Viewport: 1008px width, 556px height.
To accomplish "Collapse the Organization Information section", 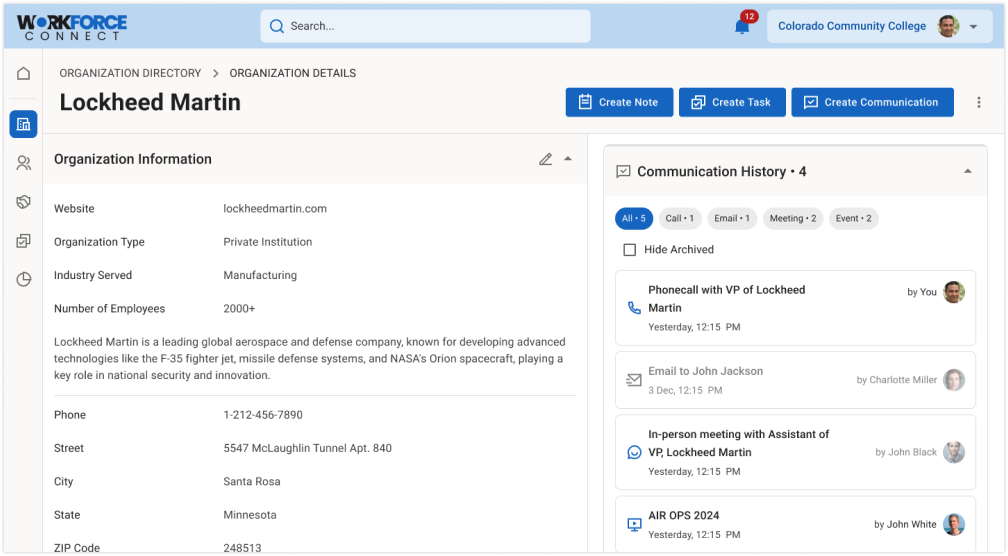I will [x=568, y=159].
